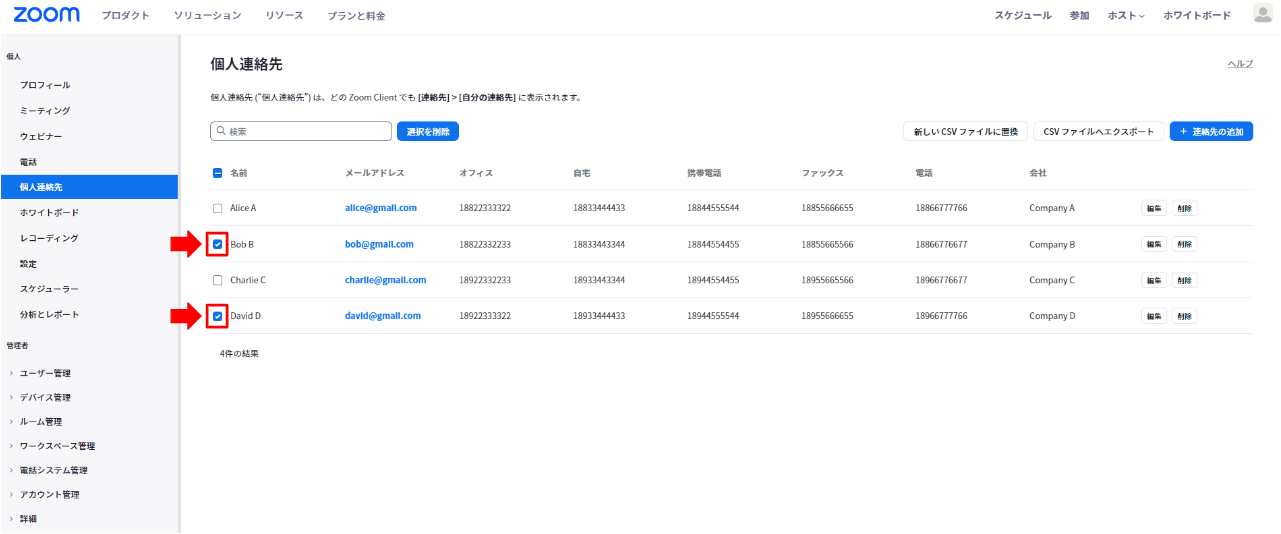Image resolution: width=1281 pixels, height=534 pixels.
Task: Open the ソリューション menu
Action: point(207,16)
